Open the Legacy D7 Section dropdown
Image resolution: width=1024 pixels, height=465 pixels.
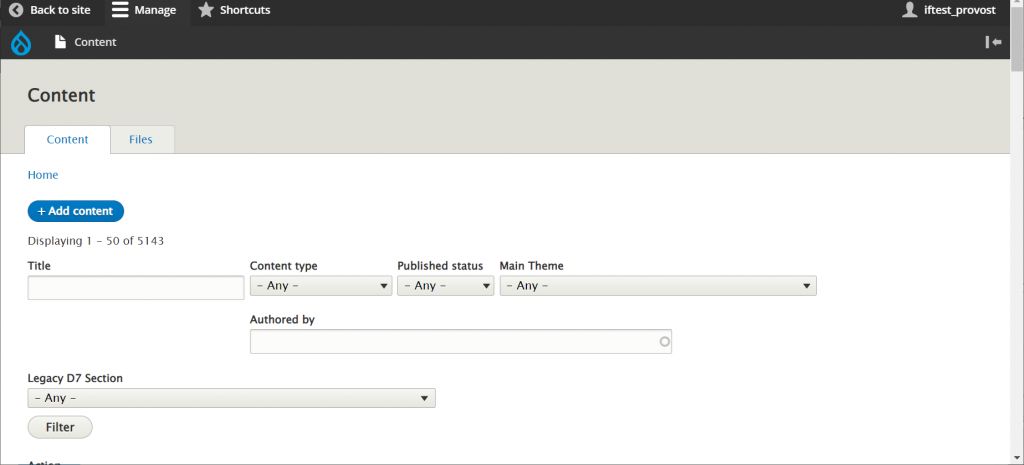pyautogui.click(x=231, y=398)
